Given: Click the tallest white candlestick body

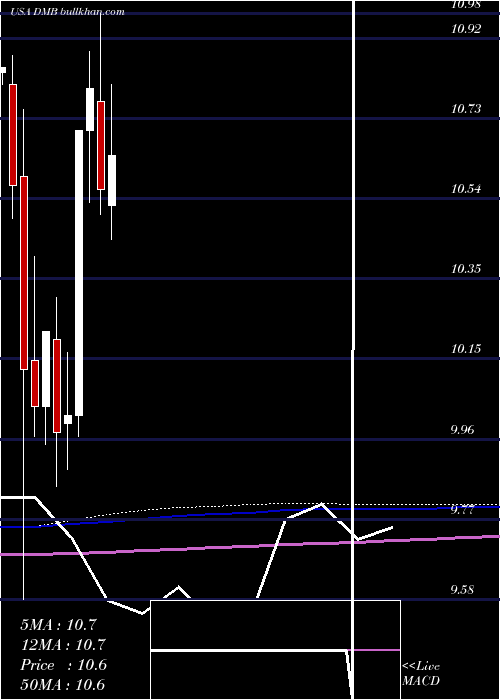Looking at the screenshot, I should point(79,273).
